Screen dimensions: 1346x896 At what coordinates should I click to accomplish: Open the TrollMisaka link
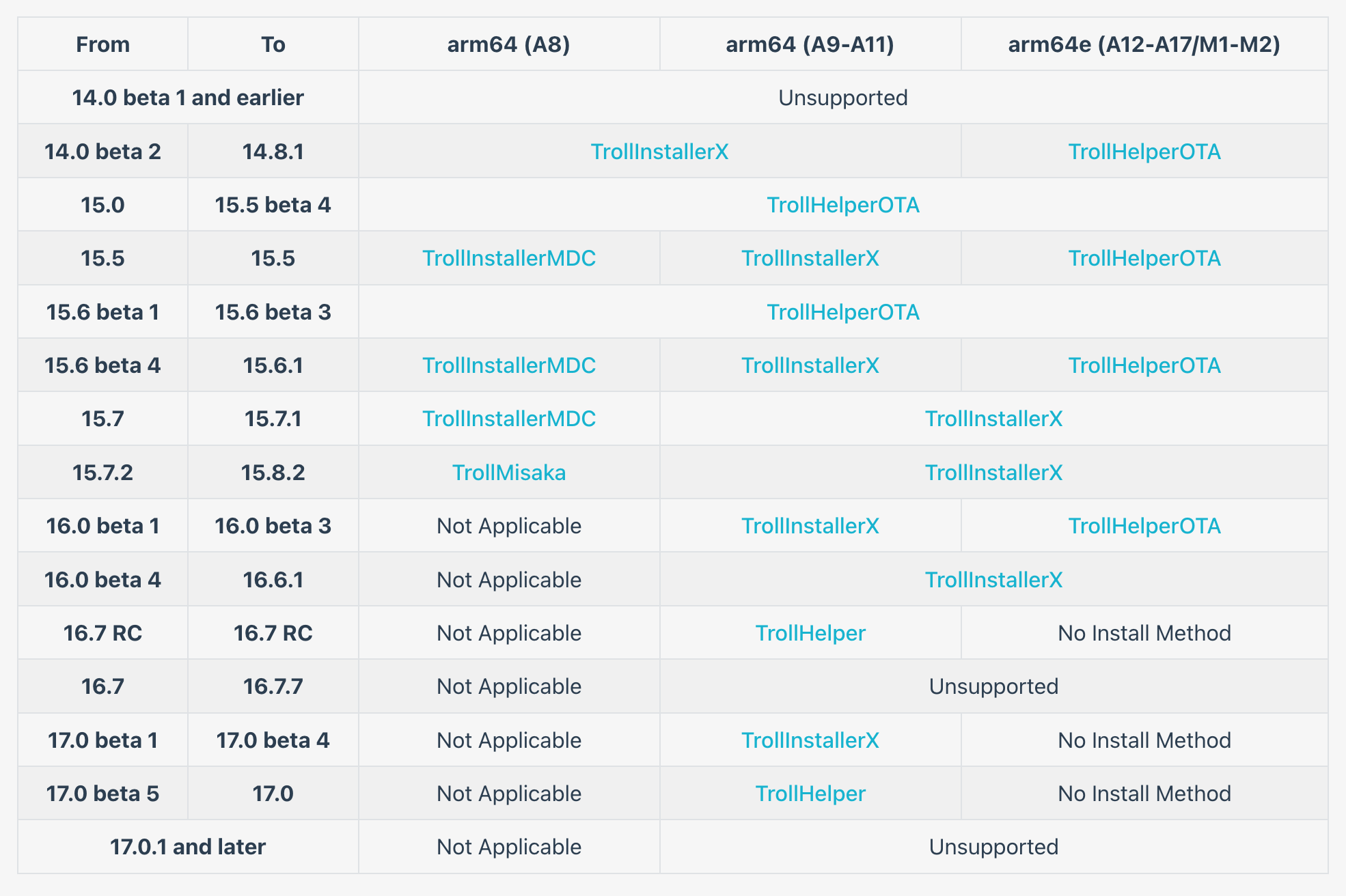[509, 473]
